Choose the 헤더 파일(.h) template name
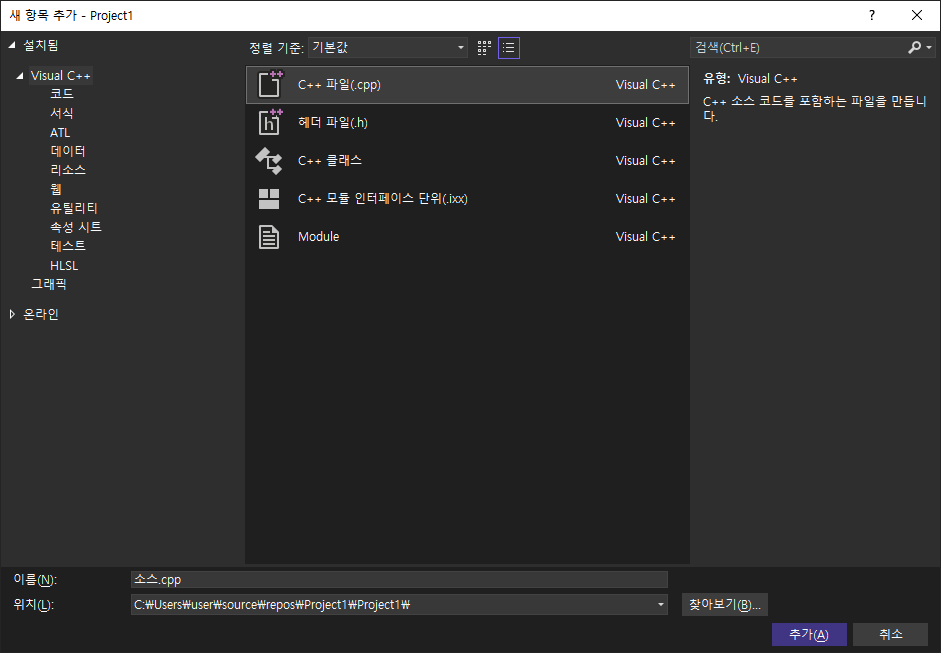The image size is (941, 653). (332, 122)
